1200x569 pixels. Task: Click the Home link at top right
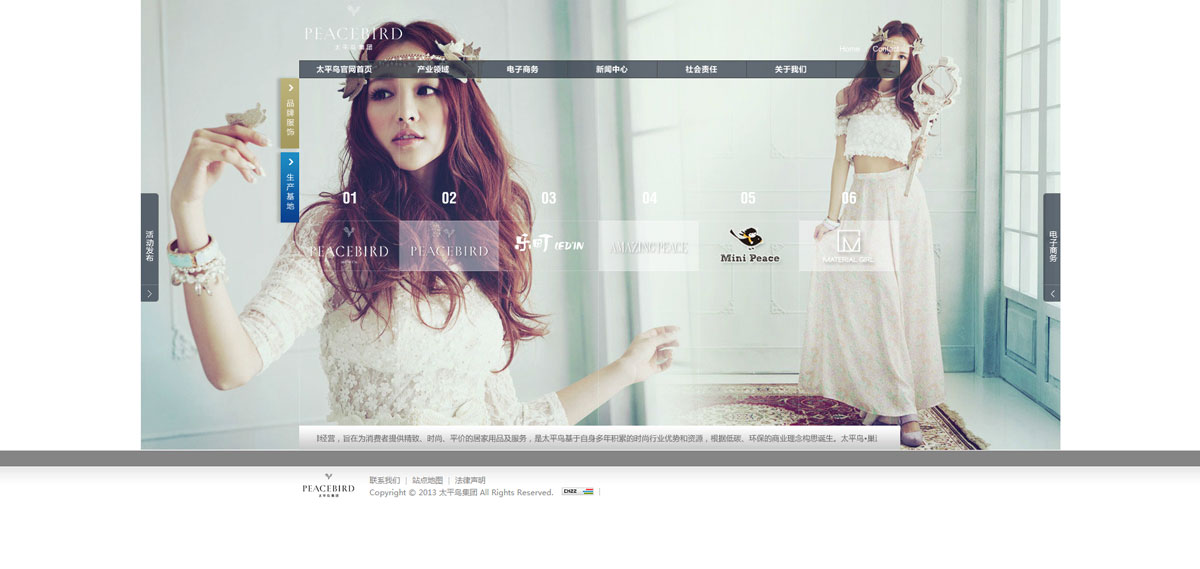pyautogui.click(x=849, y=49)
